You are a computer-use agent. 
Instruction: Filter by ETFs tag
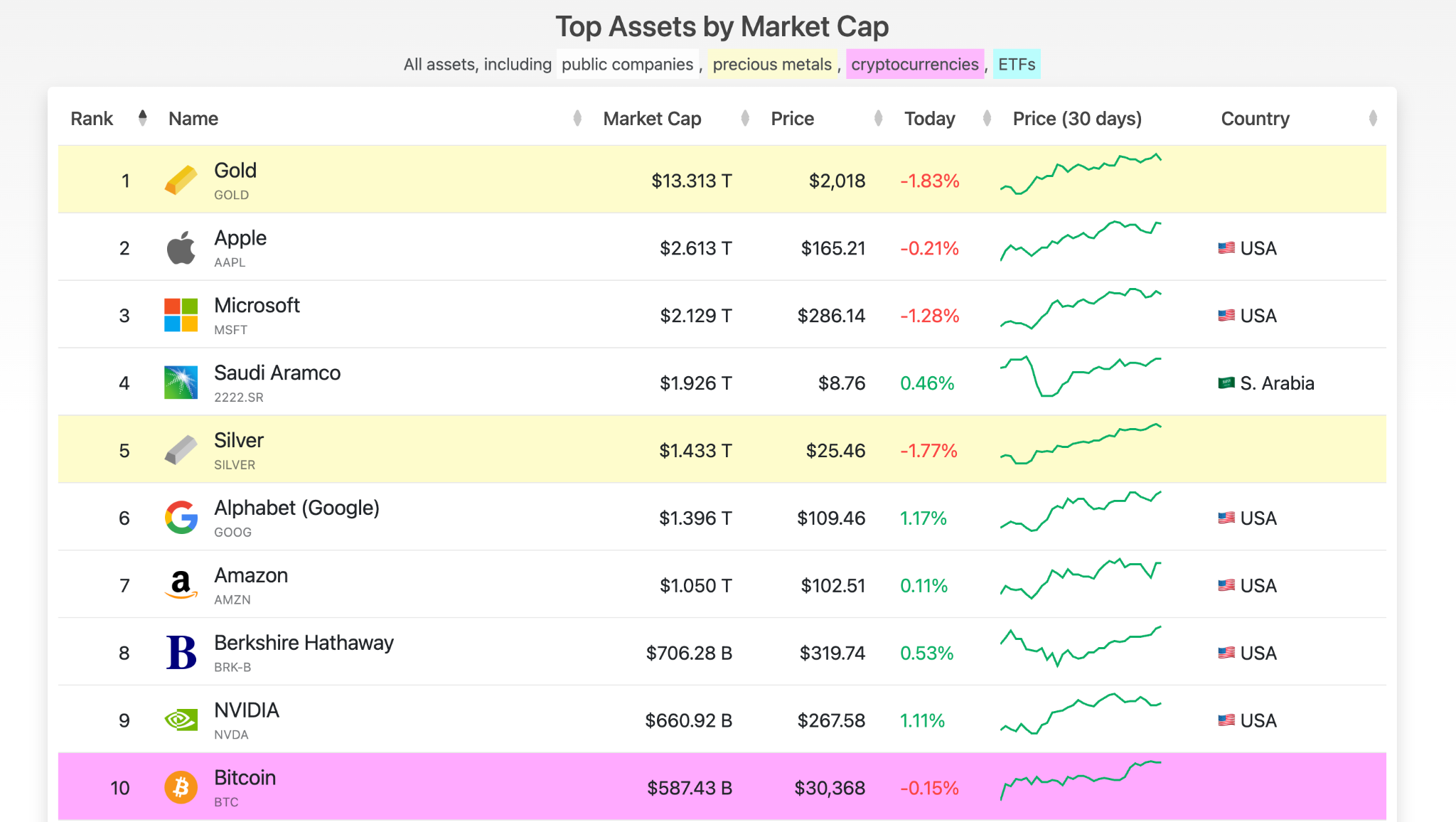(1016, 65)
